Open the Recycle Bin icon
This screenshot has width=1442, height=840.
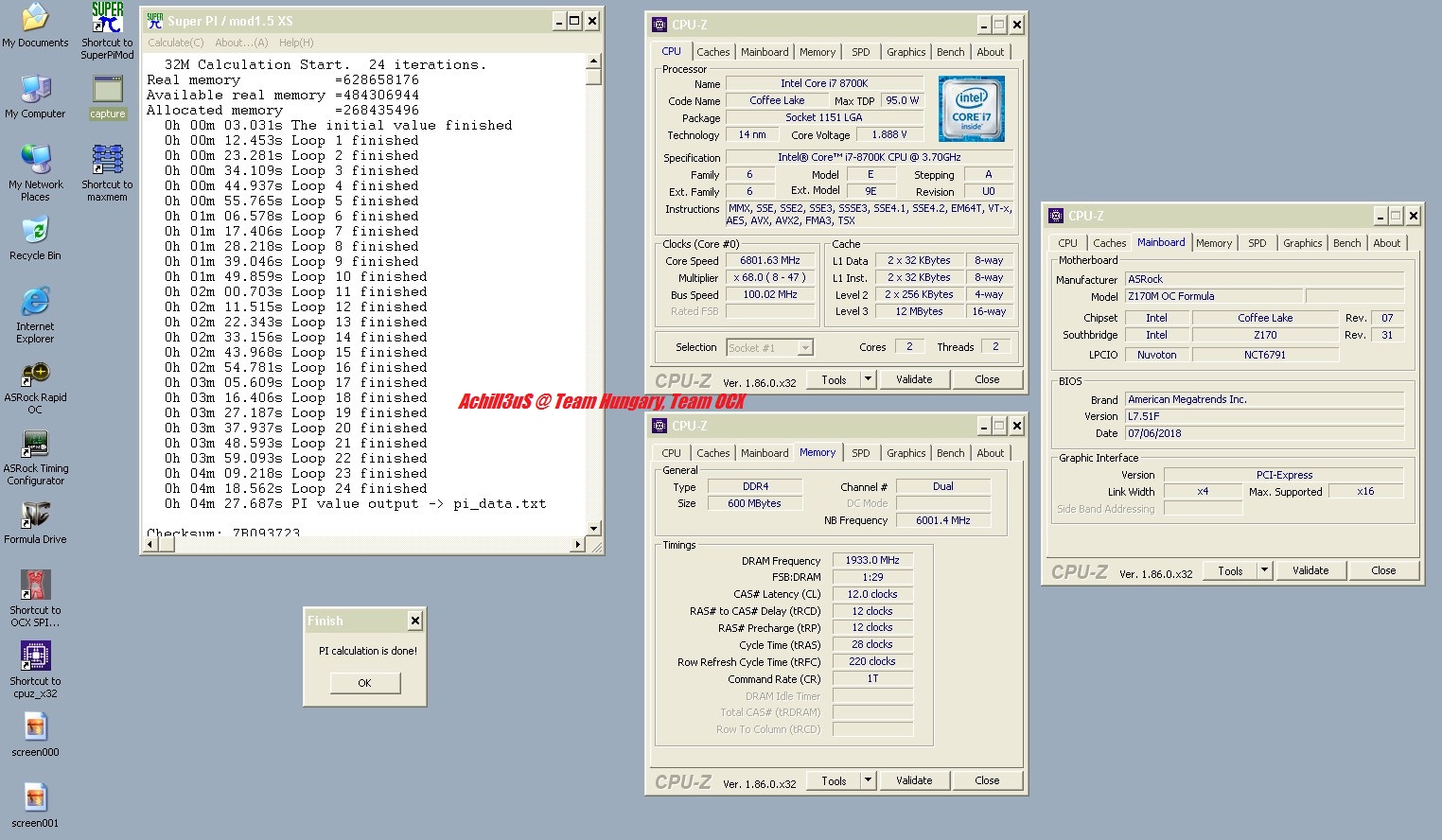click(35, 238)
